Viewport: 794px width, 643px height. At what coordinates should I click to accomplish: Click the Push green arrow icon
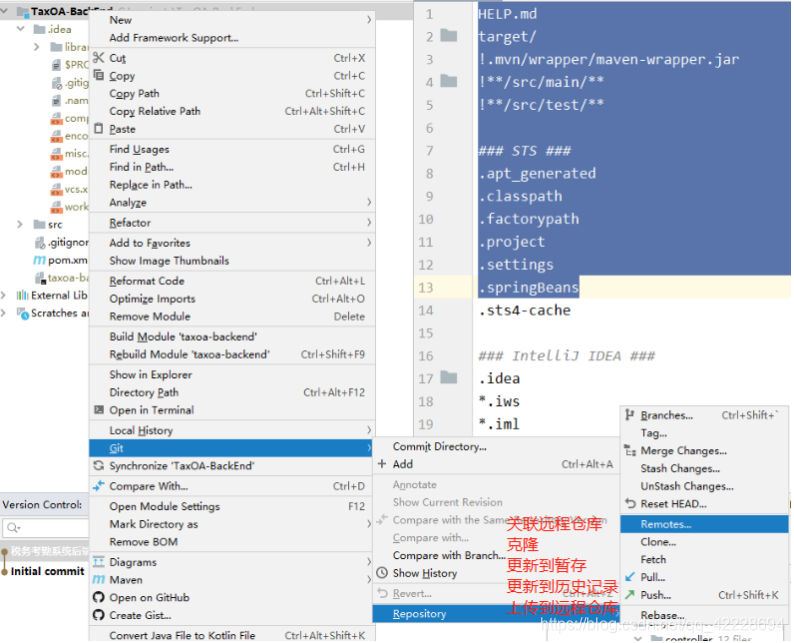coord(630,595)
